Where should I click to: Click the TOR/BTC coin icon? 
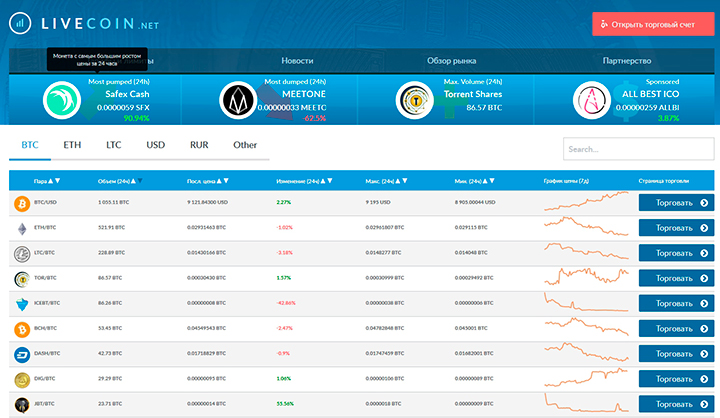point(22,279)
